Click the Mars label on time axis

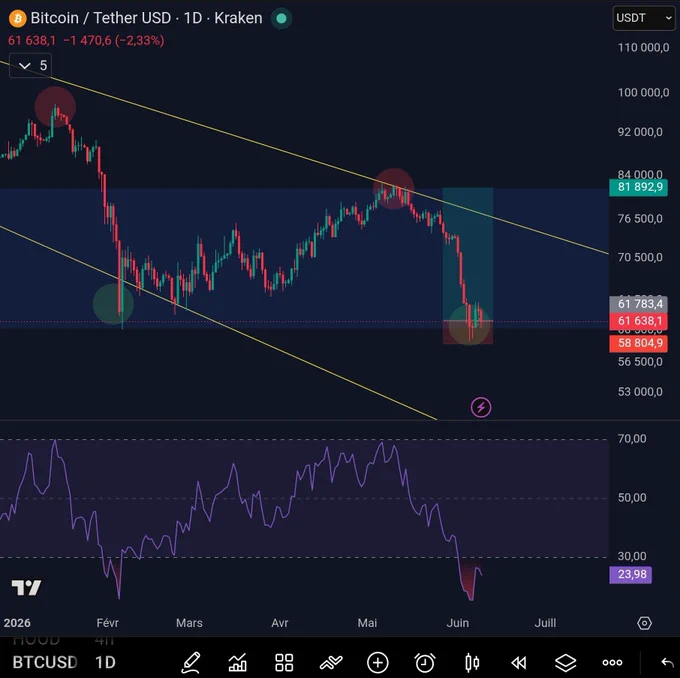pyautogui.click(x=189, y=623)
